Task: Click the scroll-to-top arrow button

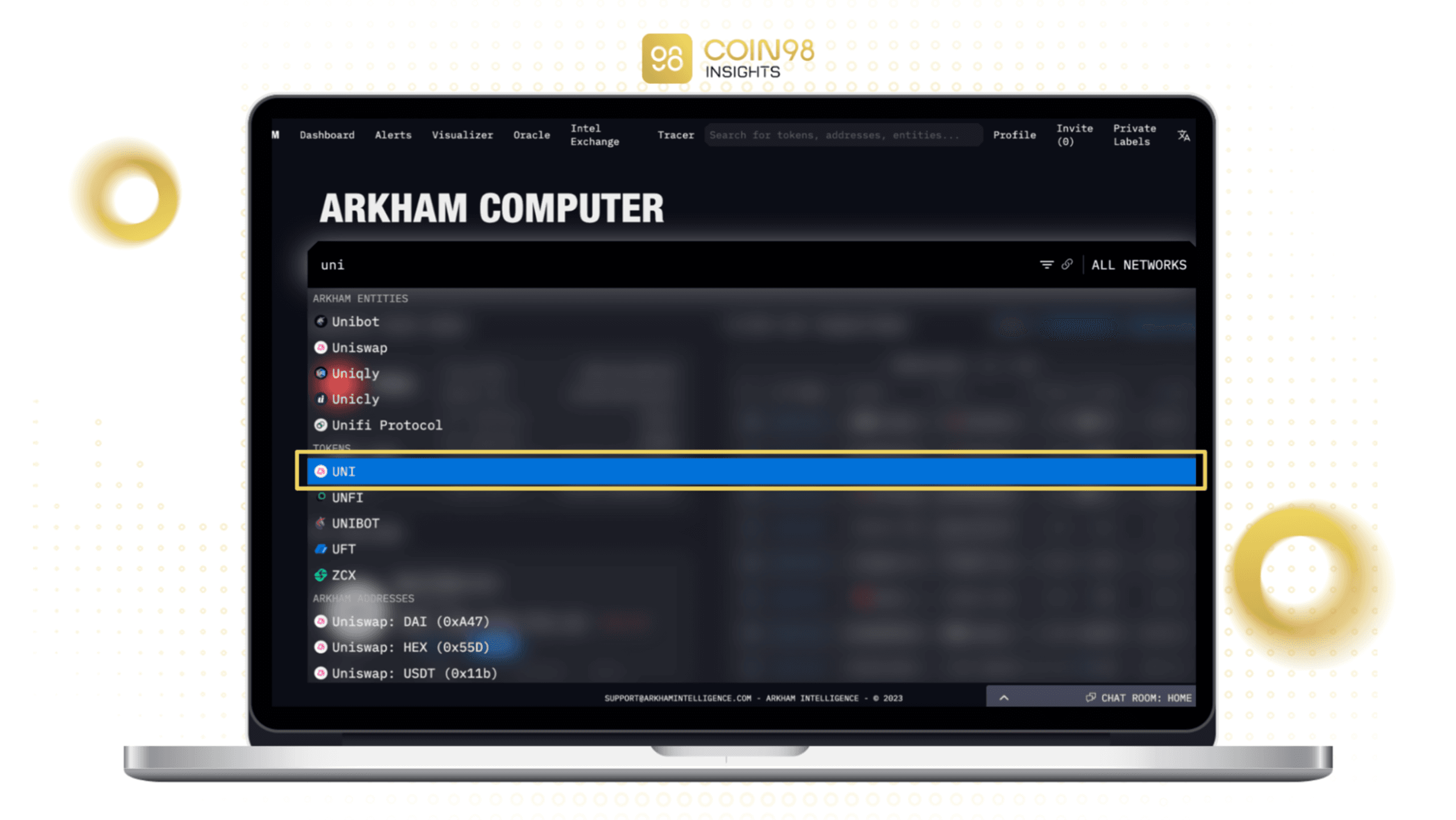Action: pyautogui.click(x=1004, y=697)
